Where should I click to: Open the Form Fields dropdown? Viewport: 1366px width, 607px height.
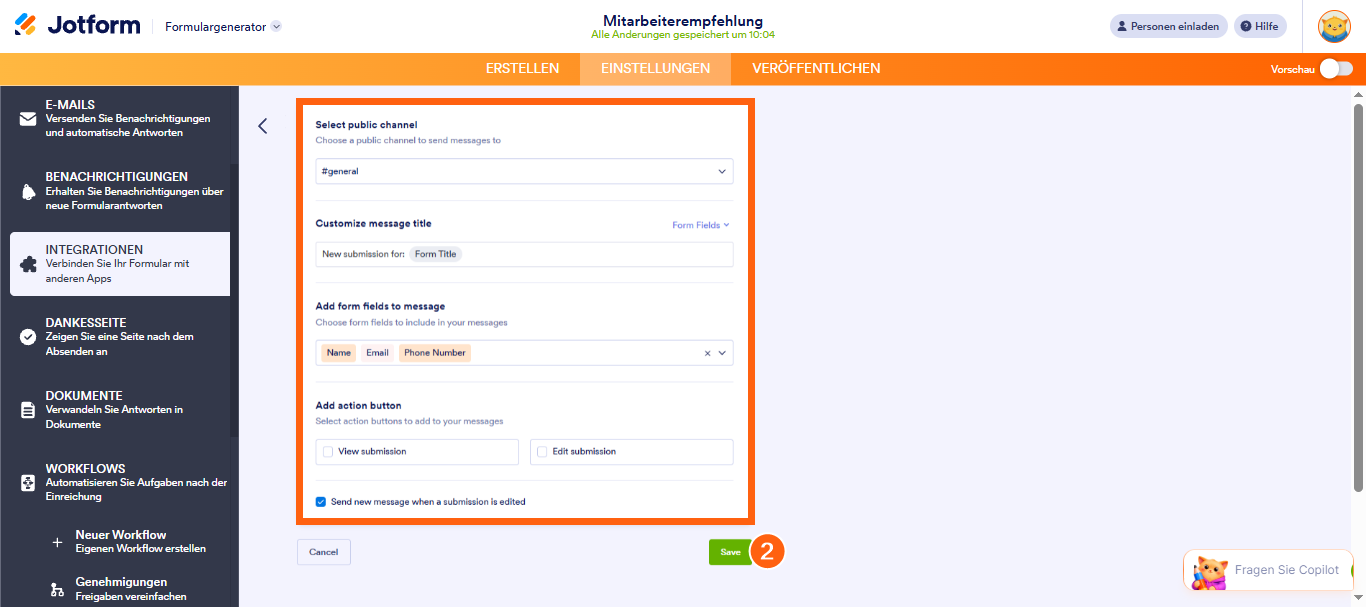coord(701,225)
